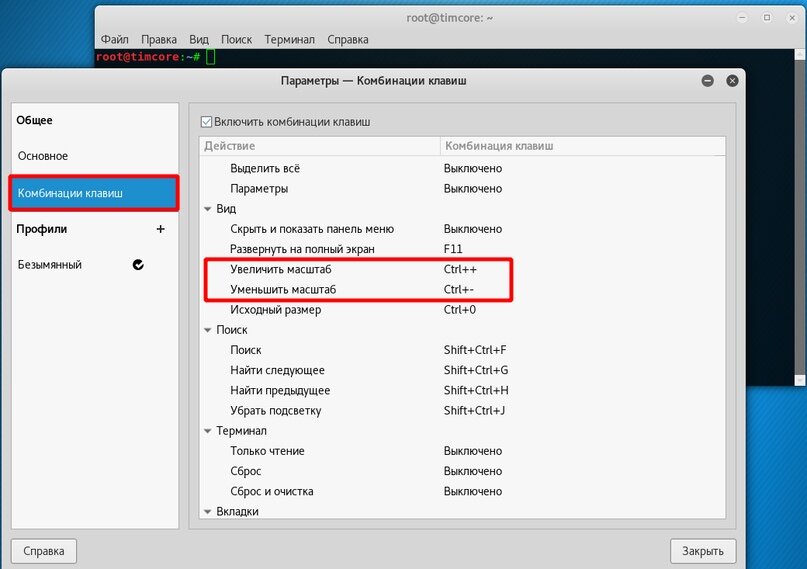Select the 'Параметры' action row
Screen dimensions: 807x569
[462, 189]
